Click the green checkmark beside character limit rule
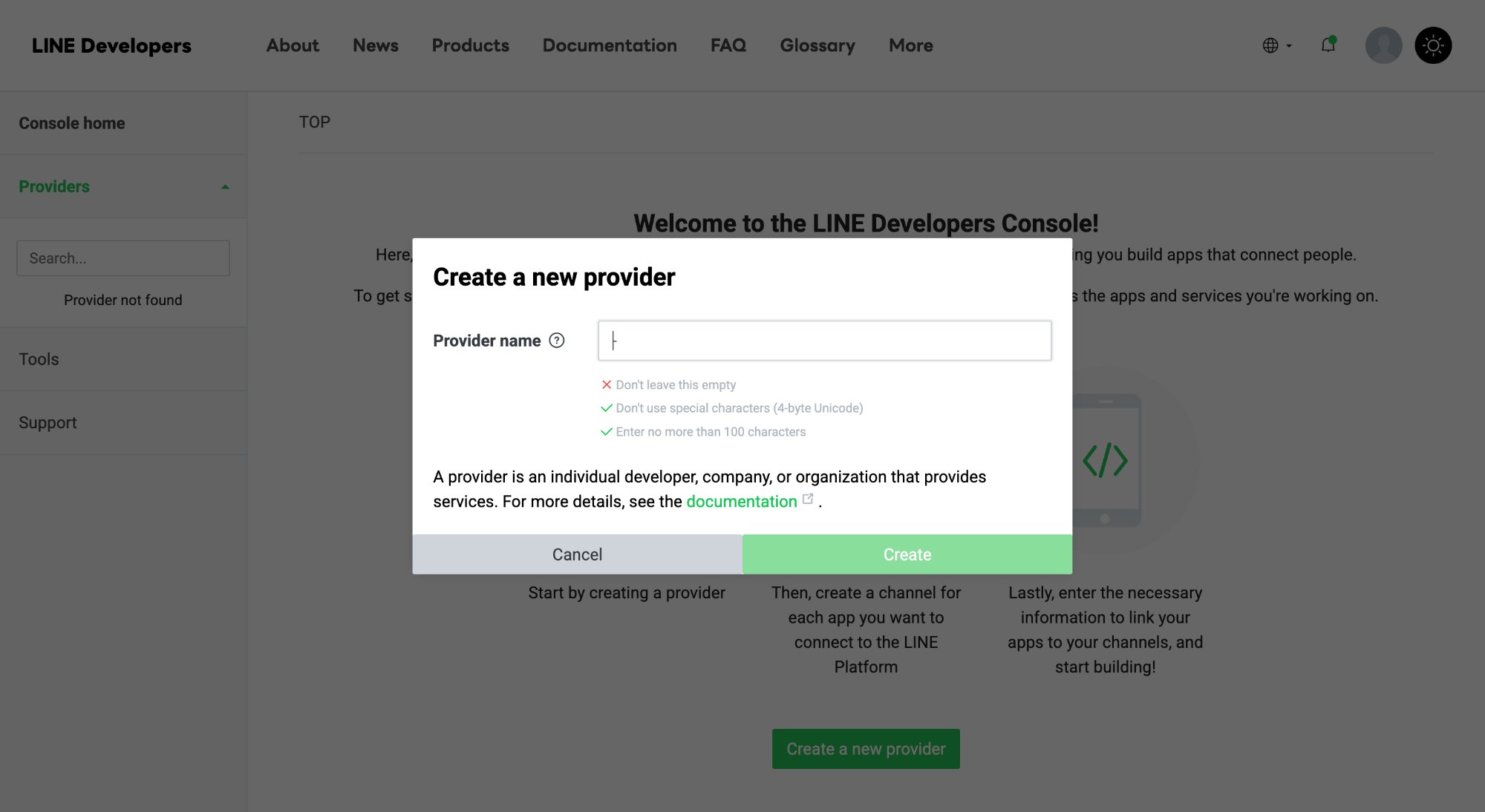Screen dimensions: 1485x812 pos(606,431)
